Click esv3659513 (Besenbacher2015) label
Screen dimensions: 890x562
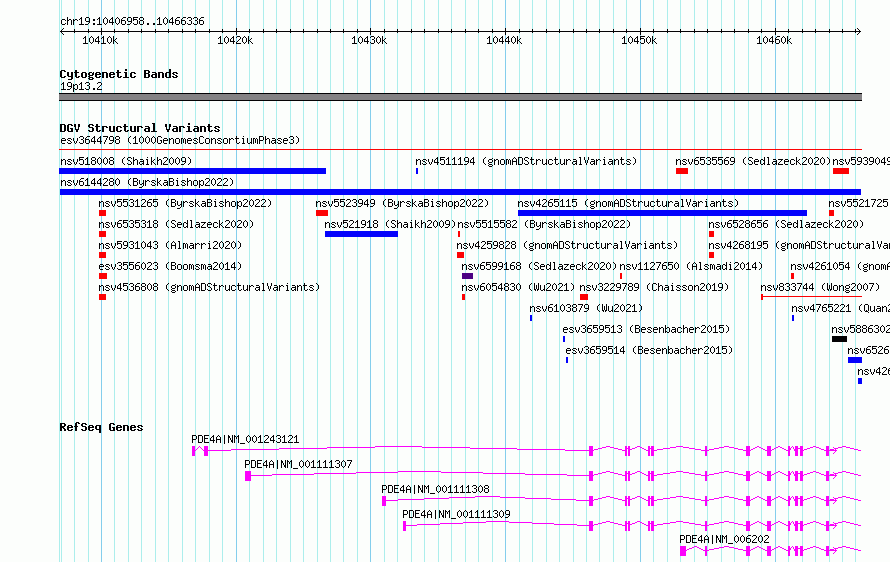pos(646,329)
